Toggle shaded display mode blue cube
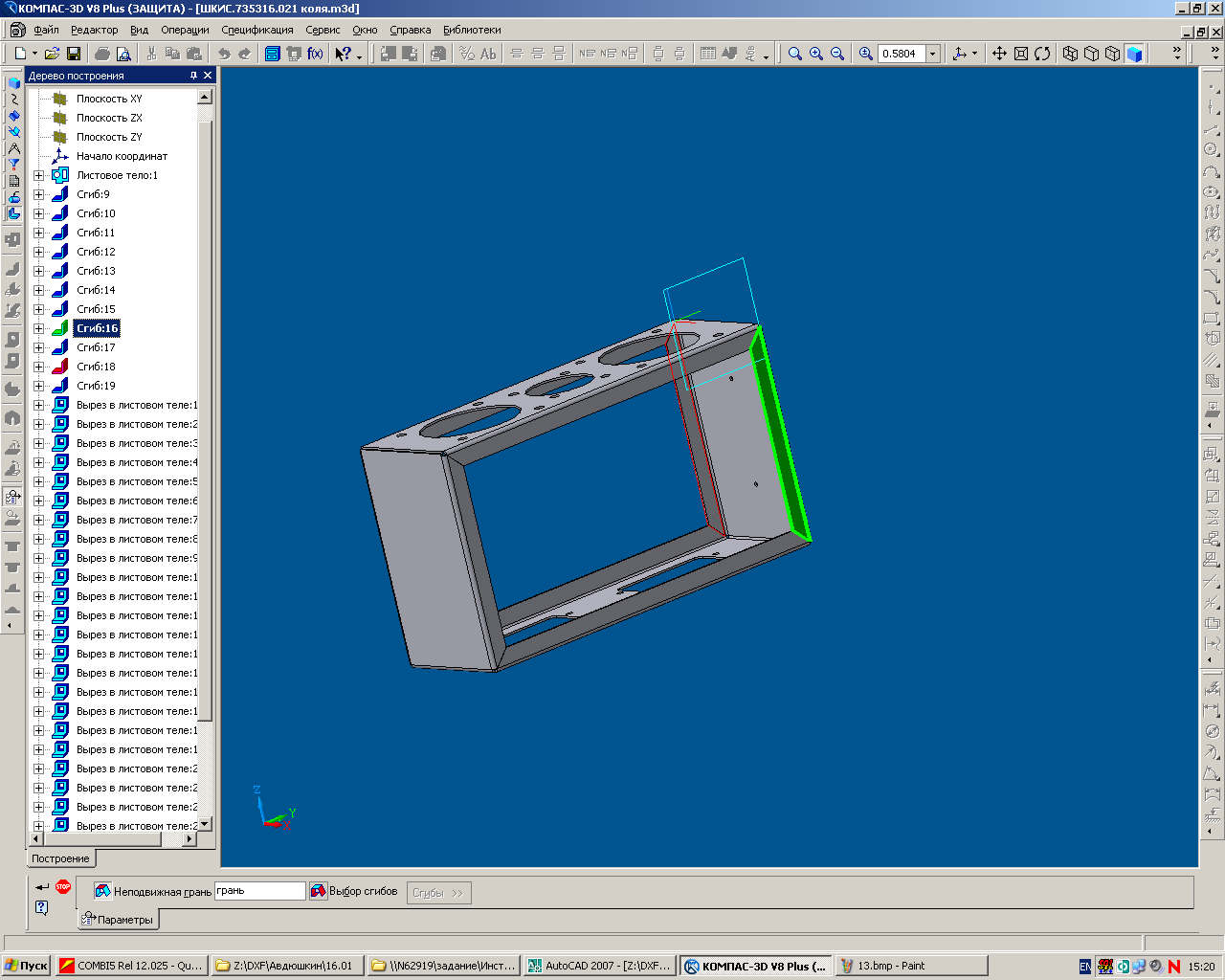The image size is (1225, 980). coord(1134,54)
